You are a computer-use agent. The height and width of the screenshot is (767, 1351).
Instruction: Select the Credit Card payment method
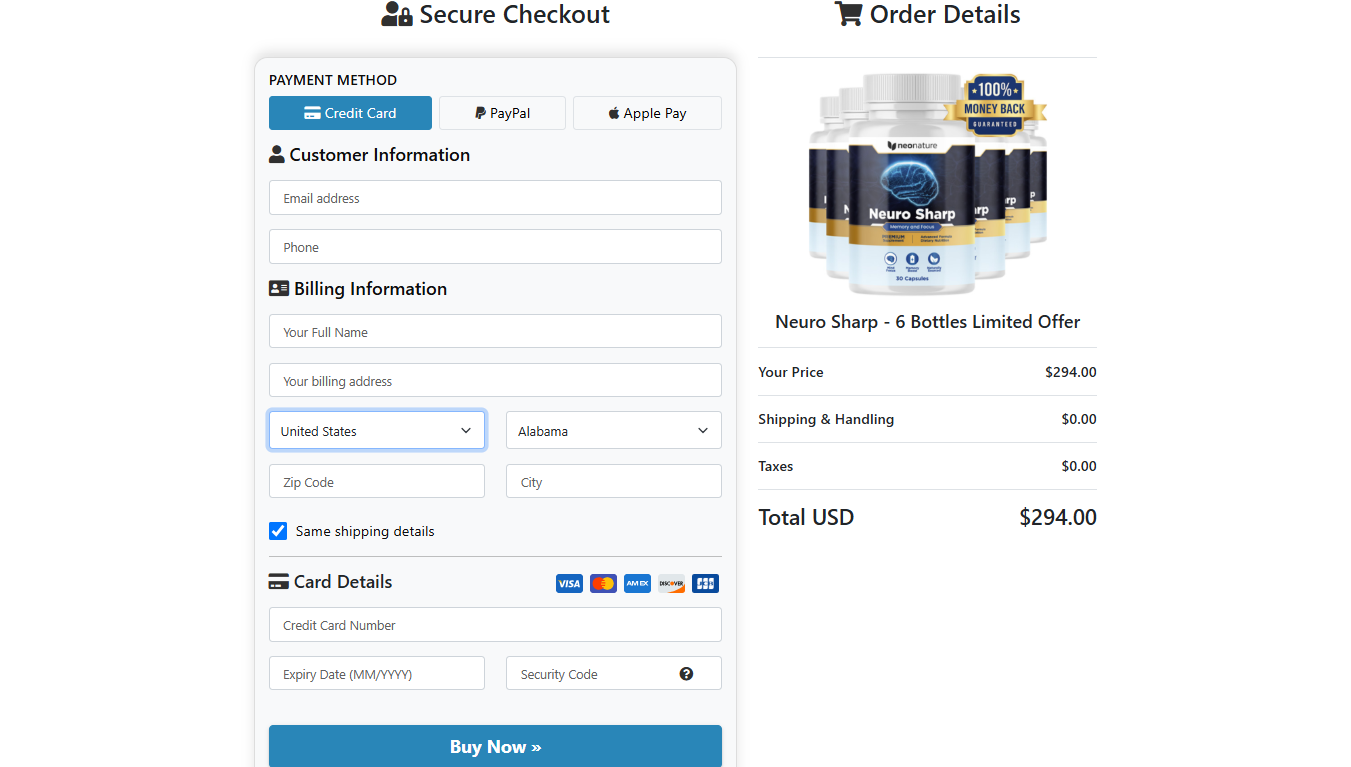click(x=350, y=113)
